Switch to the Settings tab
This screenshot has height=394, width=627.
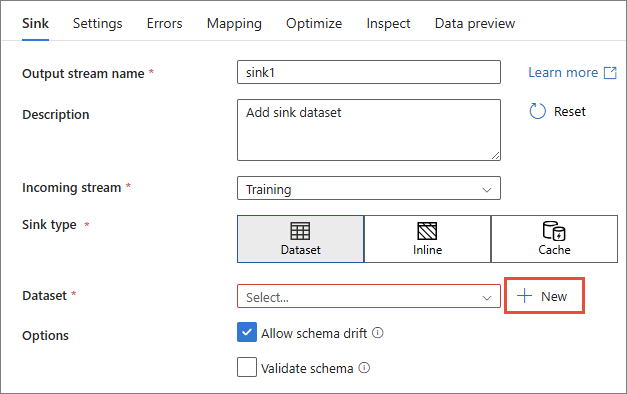pyautogui.click(x=98, y=24)
